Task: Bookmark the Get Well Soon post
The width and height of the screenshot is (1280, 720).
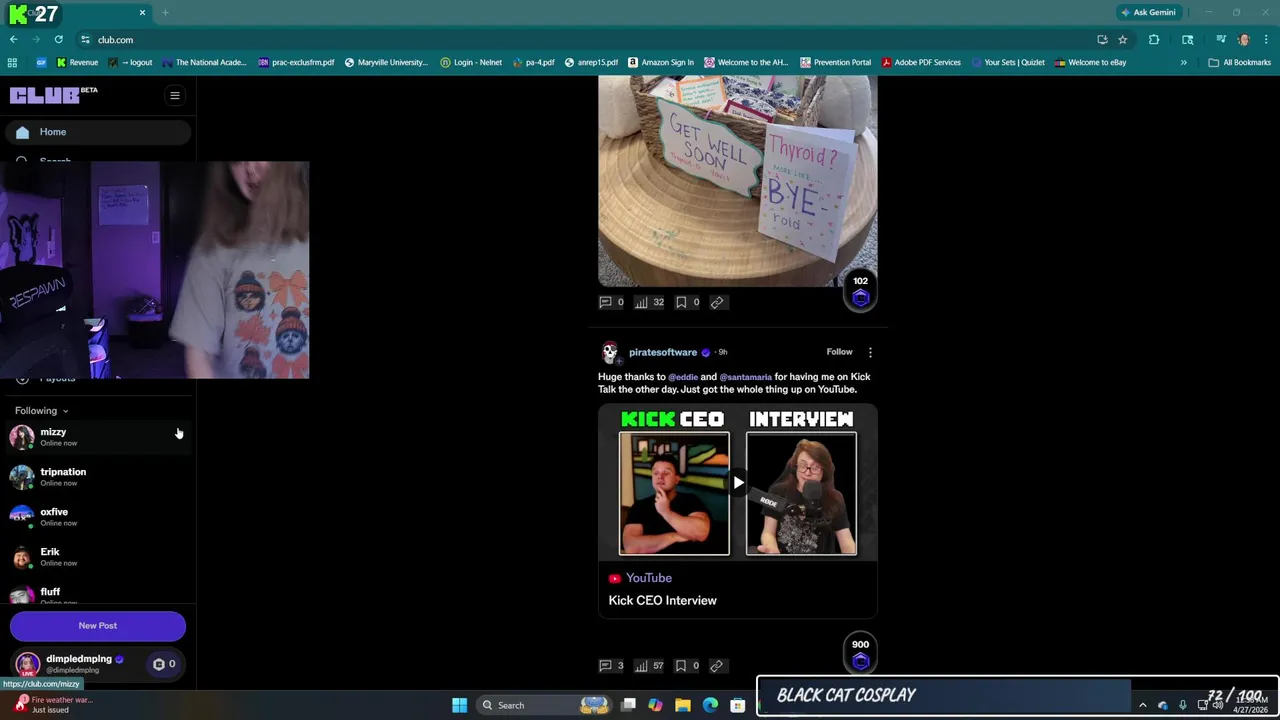Action: tap(687, 302)
